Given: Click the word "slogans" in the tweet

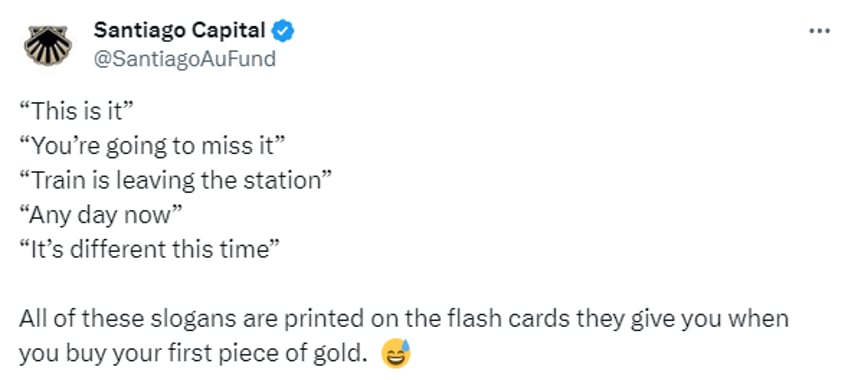Looking at the screenshot, I should [194, 320].
